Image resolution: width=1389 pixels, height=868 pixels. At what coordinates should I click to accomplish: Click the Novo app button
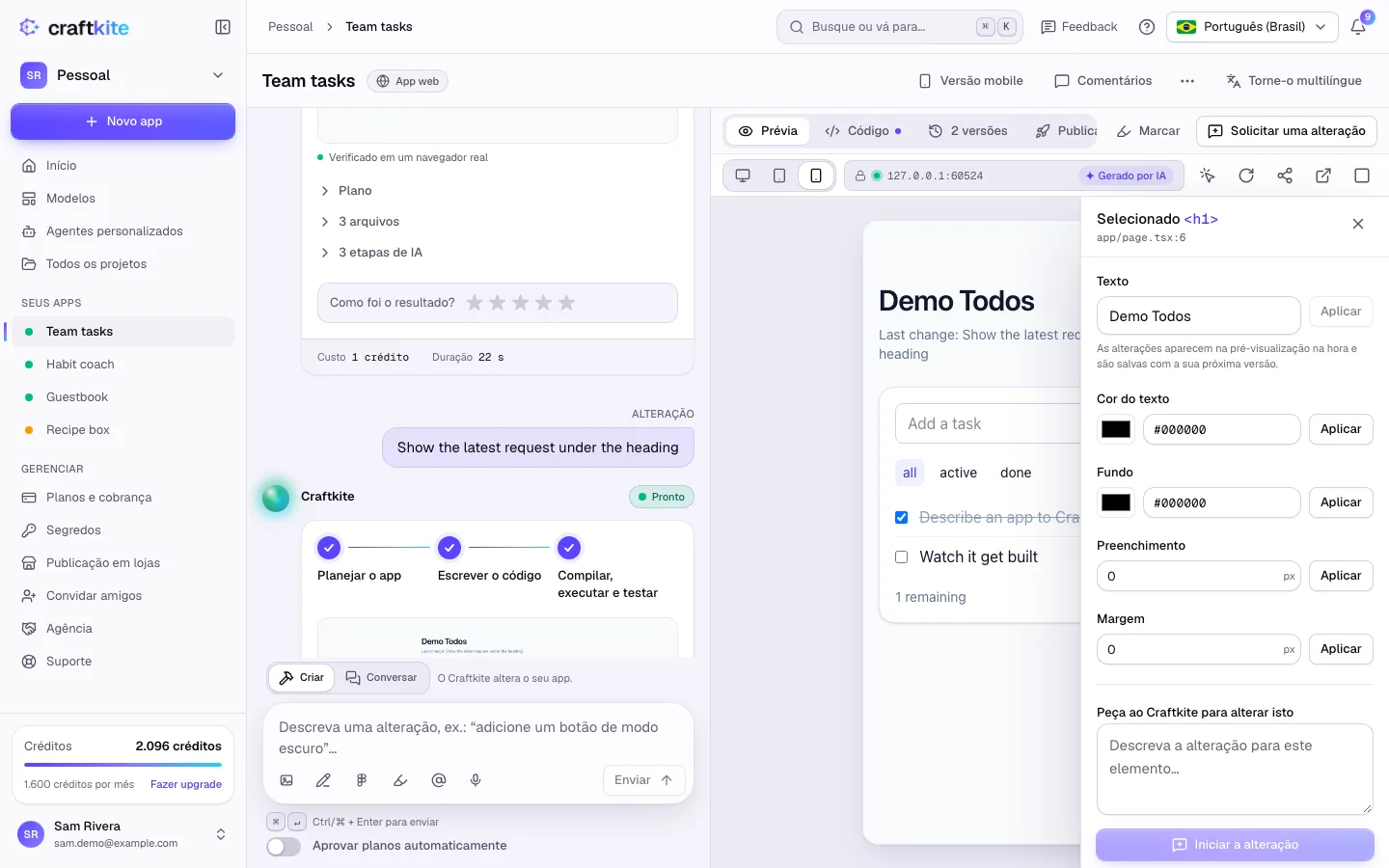[x=123, y=122]
